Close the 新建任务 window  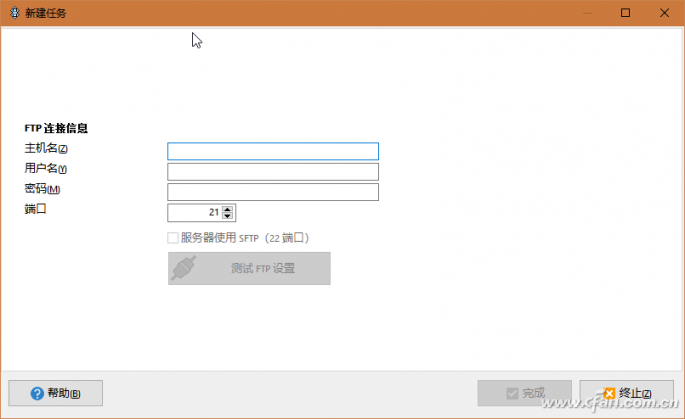click(x=664, y=13)
